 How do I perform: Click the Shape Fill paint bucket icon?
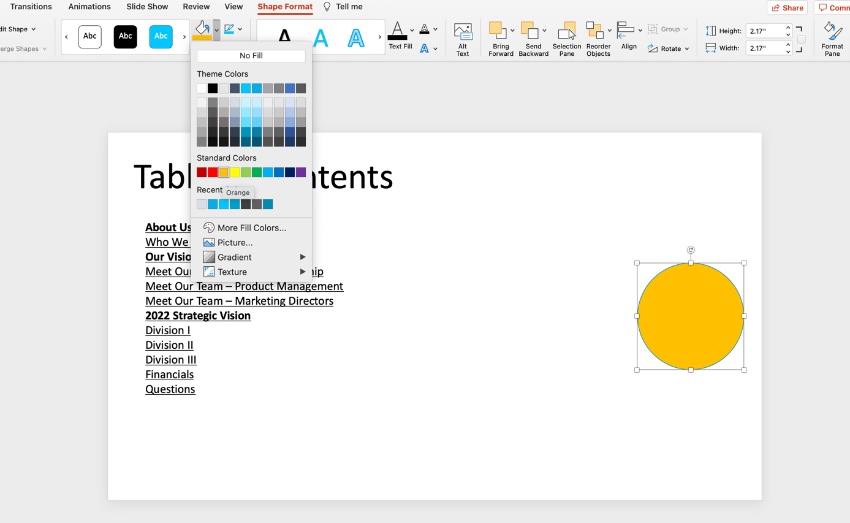[x=202, y=30]
